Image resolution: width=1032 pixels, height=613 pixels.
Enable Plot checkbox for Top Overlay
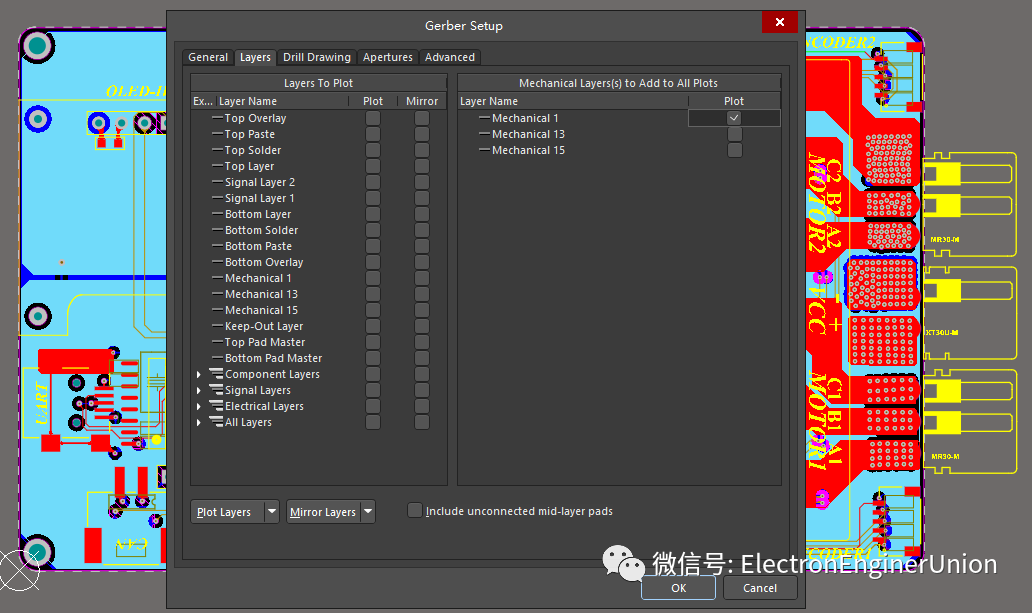[373, 118]
